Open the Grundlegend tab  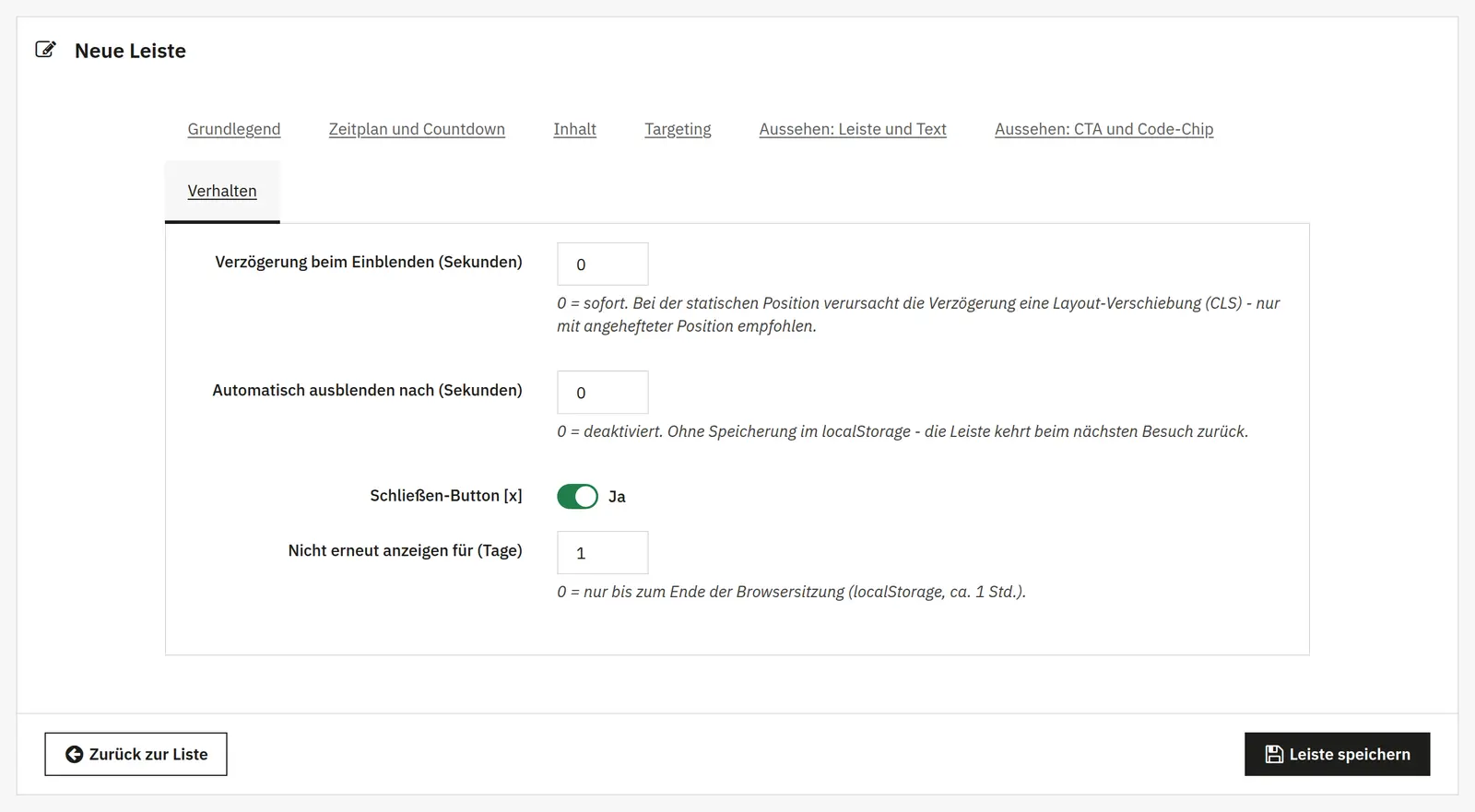coord(234,129)
